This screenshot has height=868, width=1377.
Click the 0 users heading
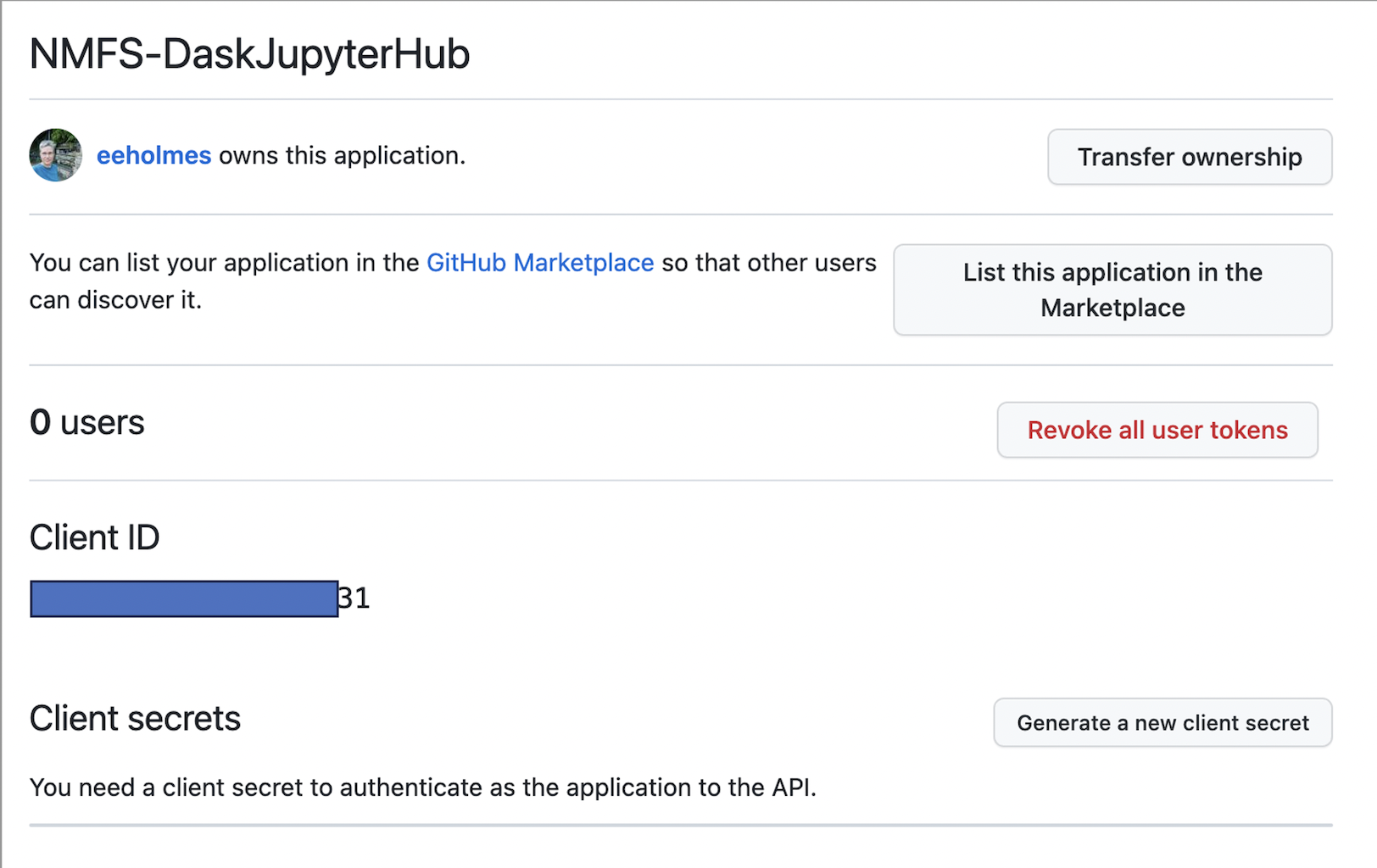[87, 422]
